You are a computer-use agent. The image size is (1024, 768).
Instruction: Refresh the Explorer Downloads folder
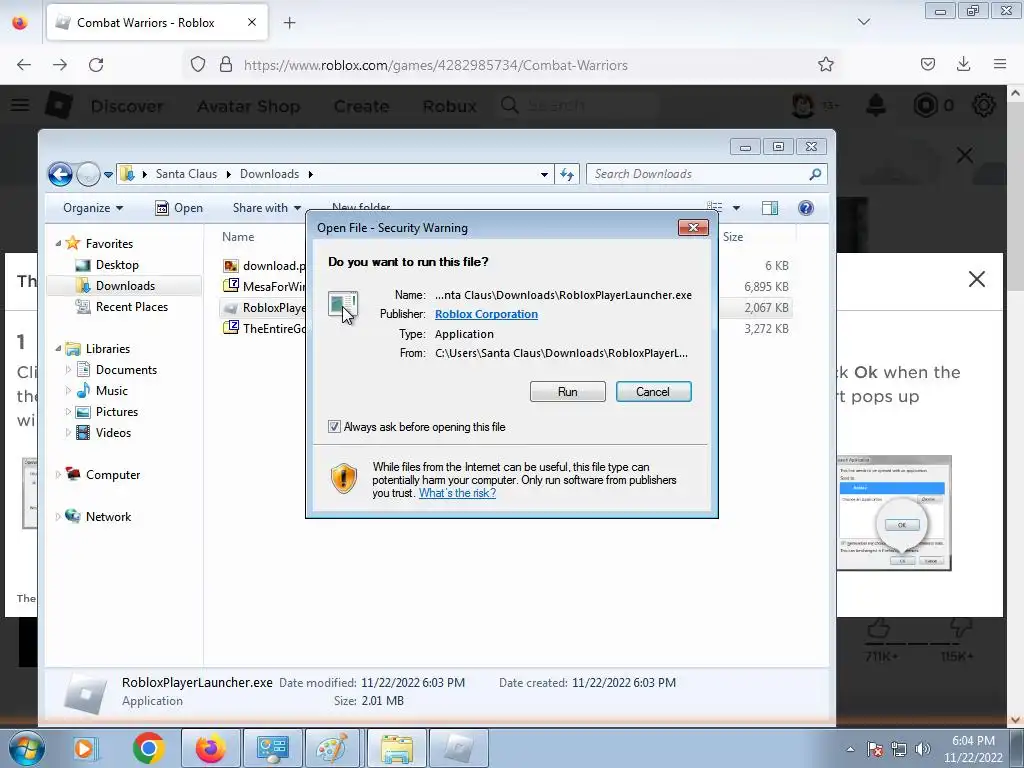coord(567,174)
